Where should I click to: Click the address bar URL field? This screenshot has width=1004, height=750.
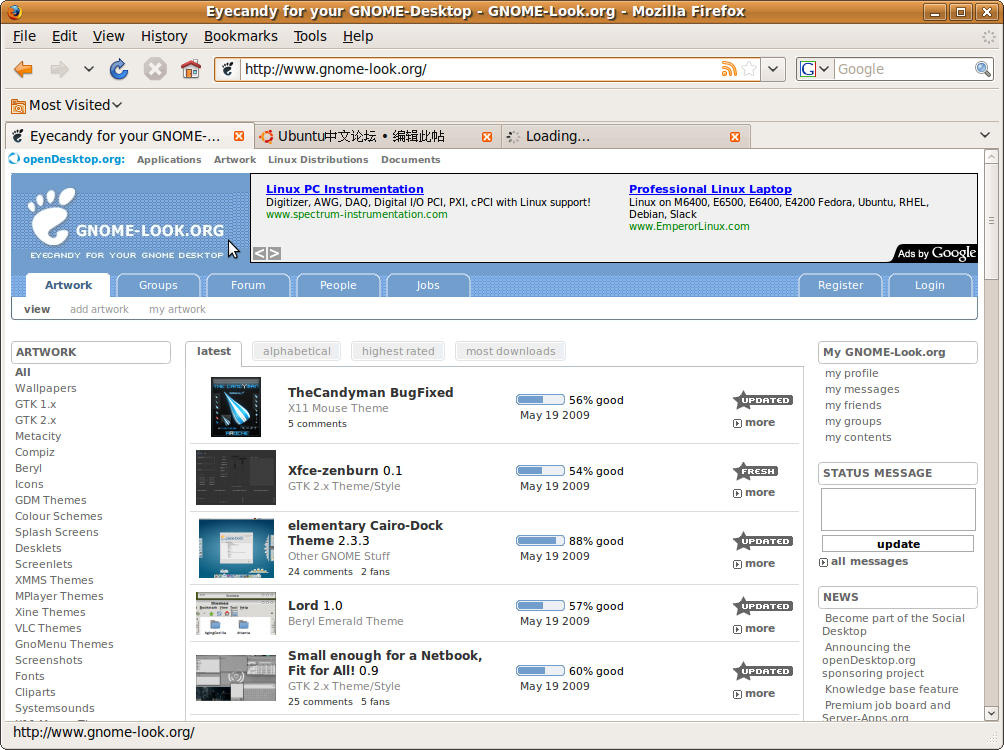[480, 69]
